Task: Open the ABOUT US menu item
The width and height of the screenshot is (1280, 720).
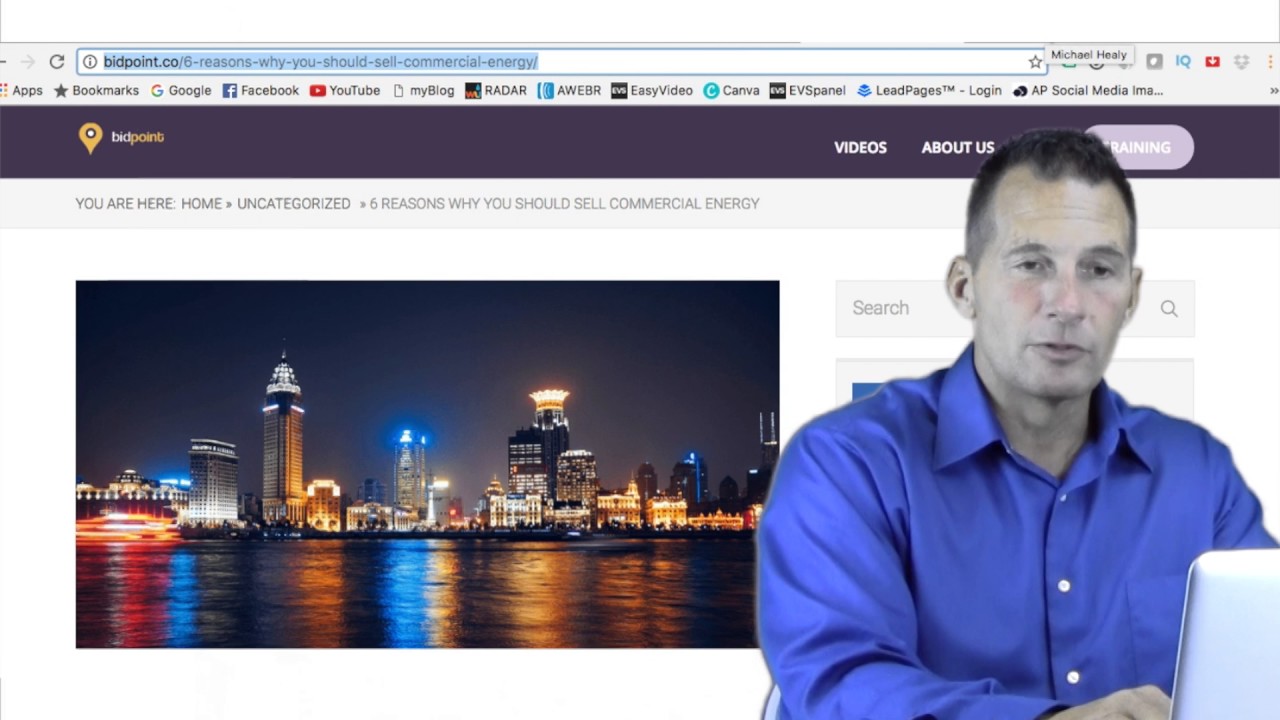Action: 958,147
